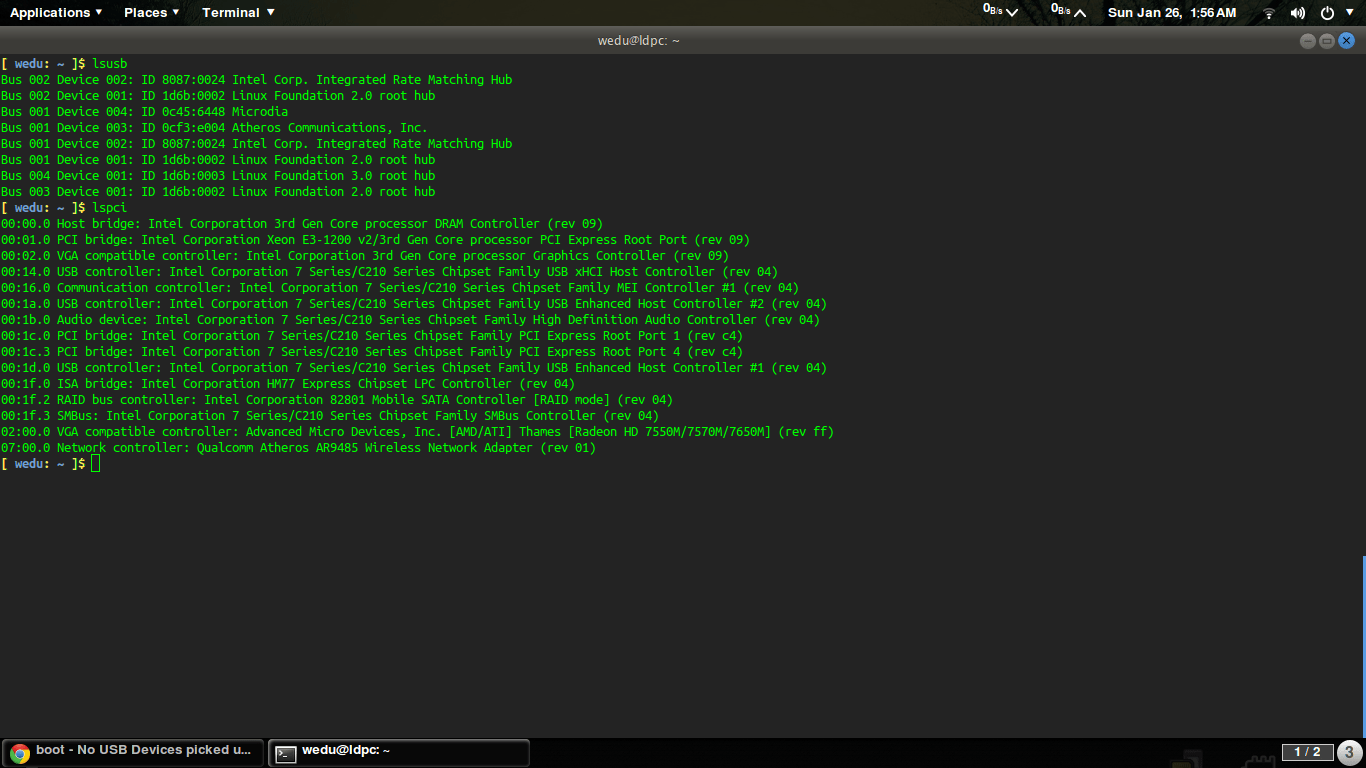Maximize the wedu@ldpc terminal window
This screenshot has height=768, width=1366.
(x=1327, y=41)
